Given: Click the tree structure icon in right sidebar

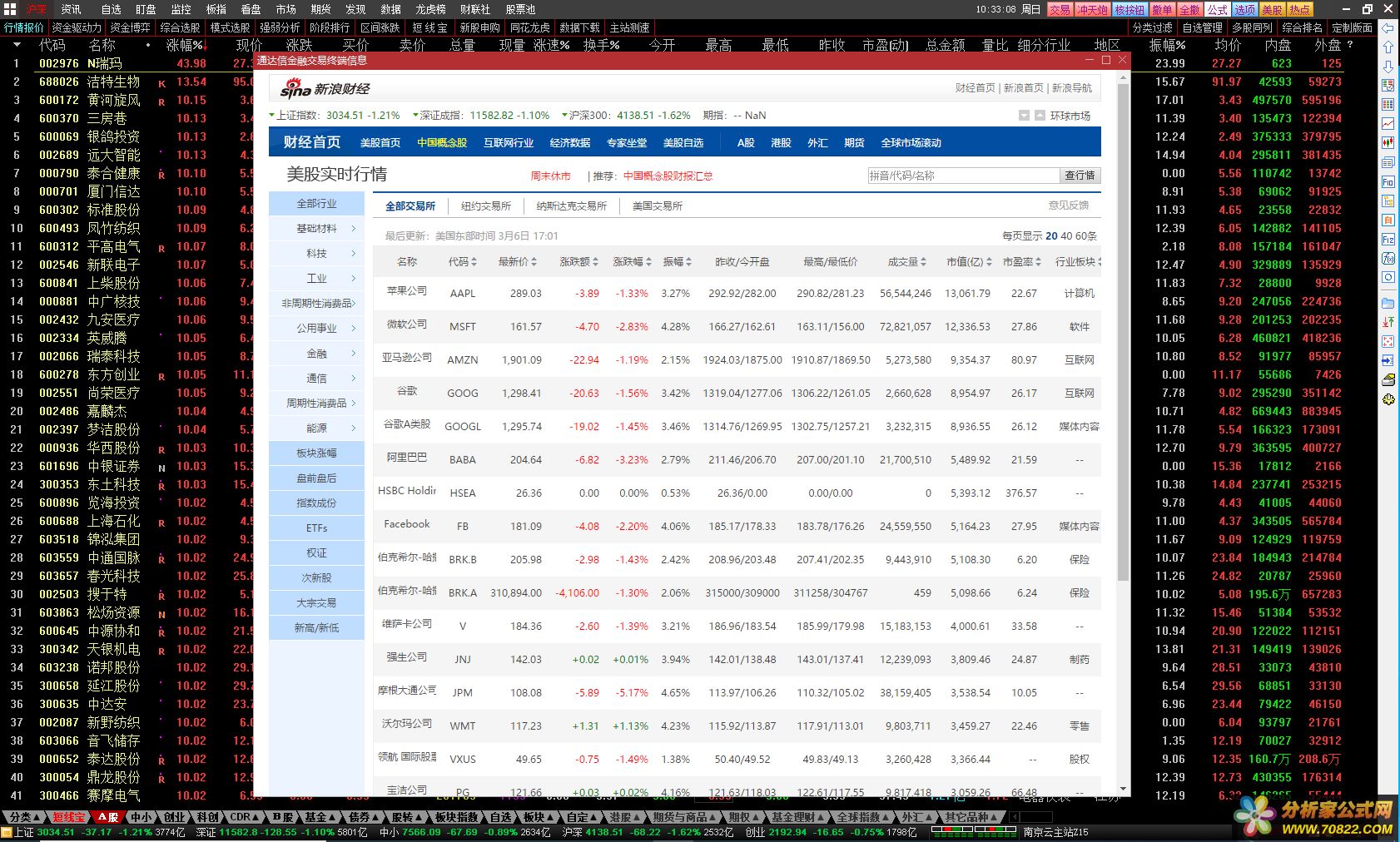Looking at the screenshot, I should 1388,201.
